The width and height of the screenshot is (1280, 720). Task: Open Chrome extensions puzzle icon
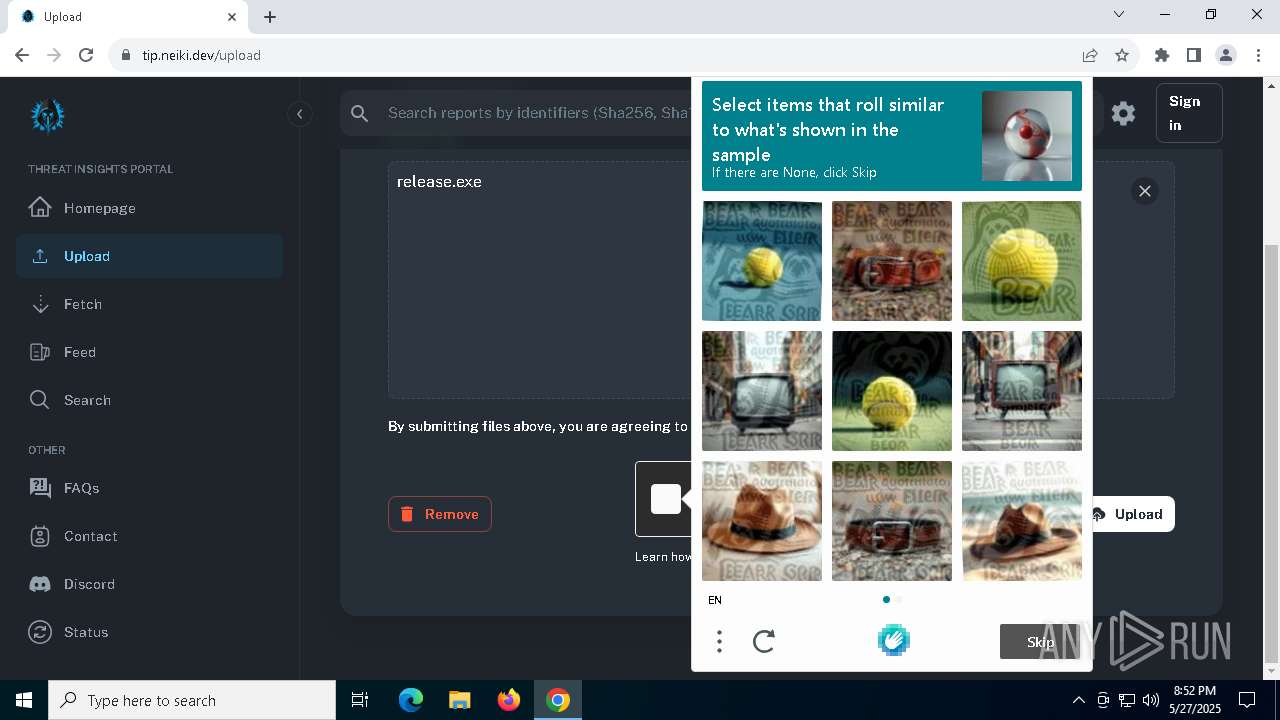(1162, 55)
